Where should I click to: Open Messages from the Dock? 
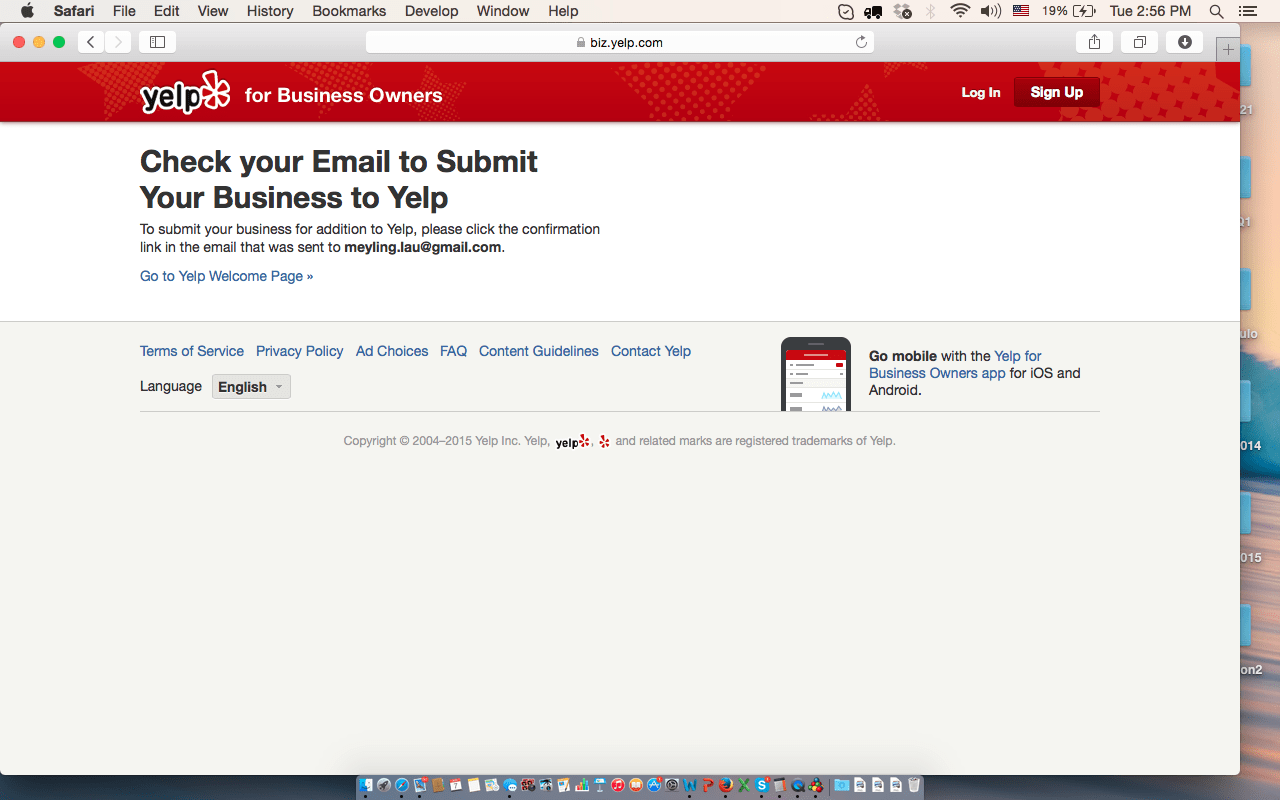click(x=510, y=785)
